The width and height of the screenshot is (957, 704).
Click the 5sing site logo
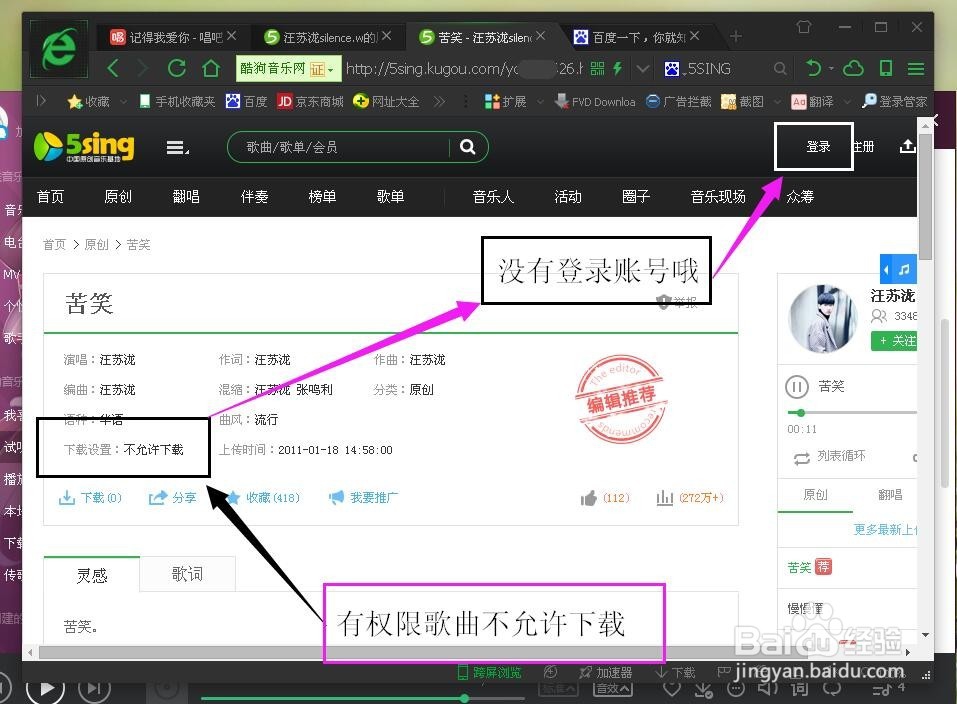[84, 147]
